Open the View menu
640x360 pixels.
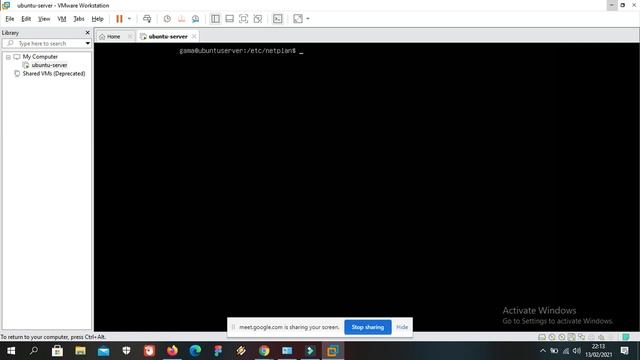44,19
